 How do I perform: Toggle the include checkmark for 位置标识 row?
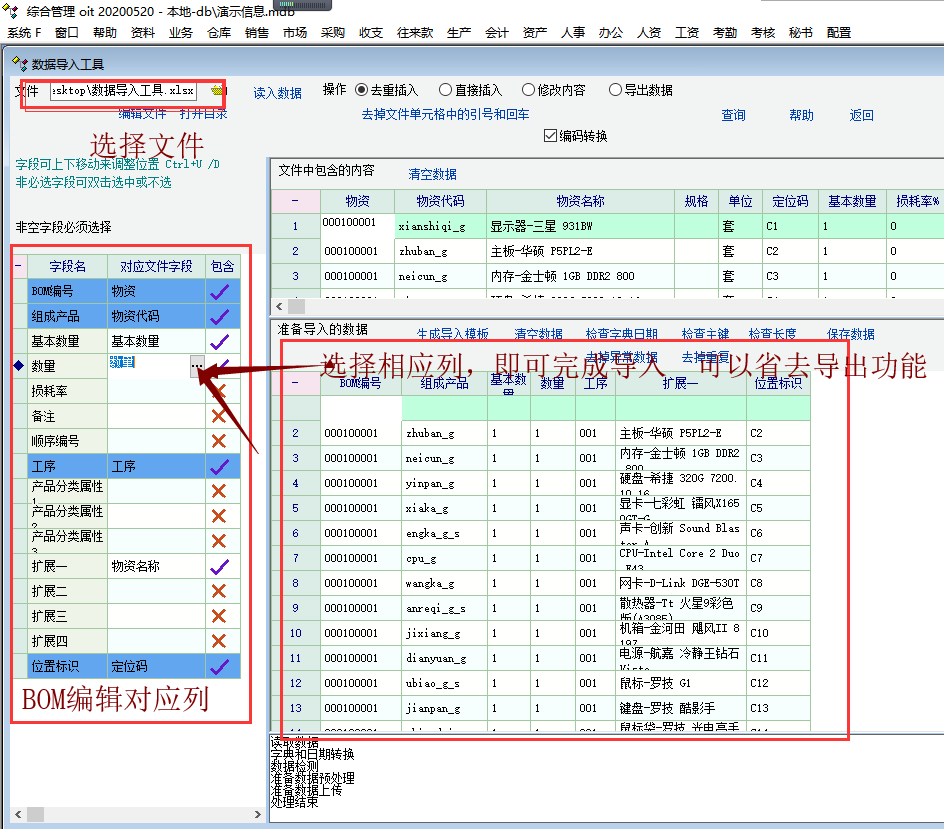click(x=220, y=666)
